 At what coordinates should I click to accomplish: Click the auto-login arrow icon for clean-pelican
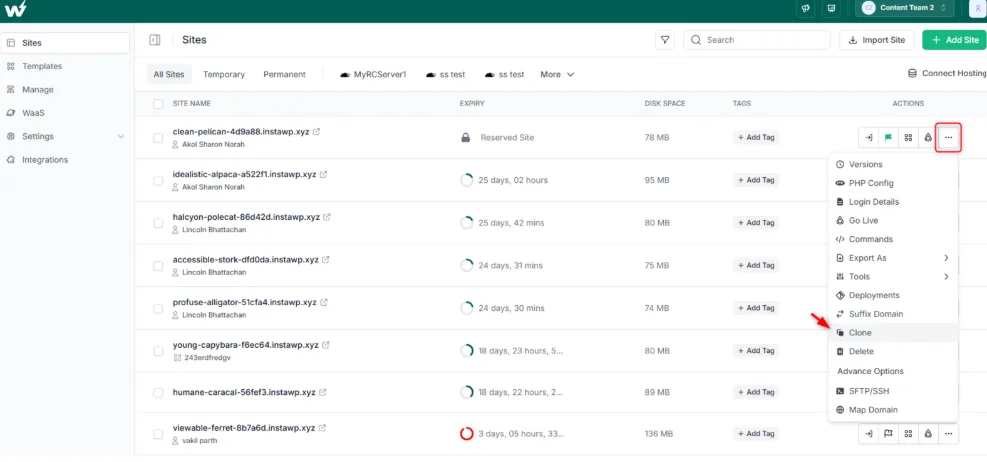[x=869, y=137]
